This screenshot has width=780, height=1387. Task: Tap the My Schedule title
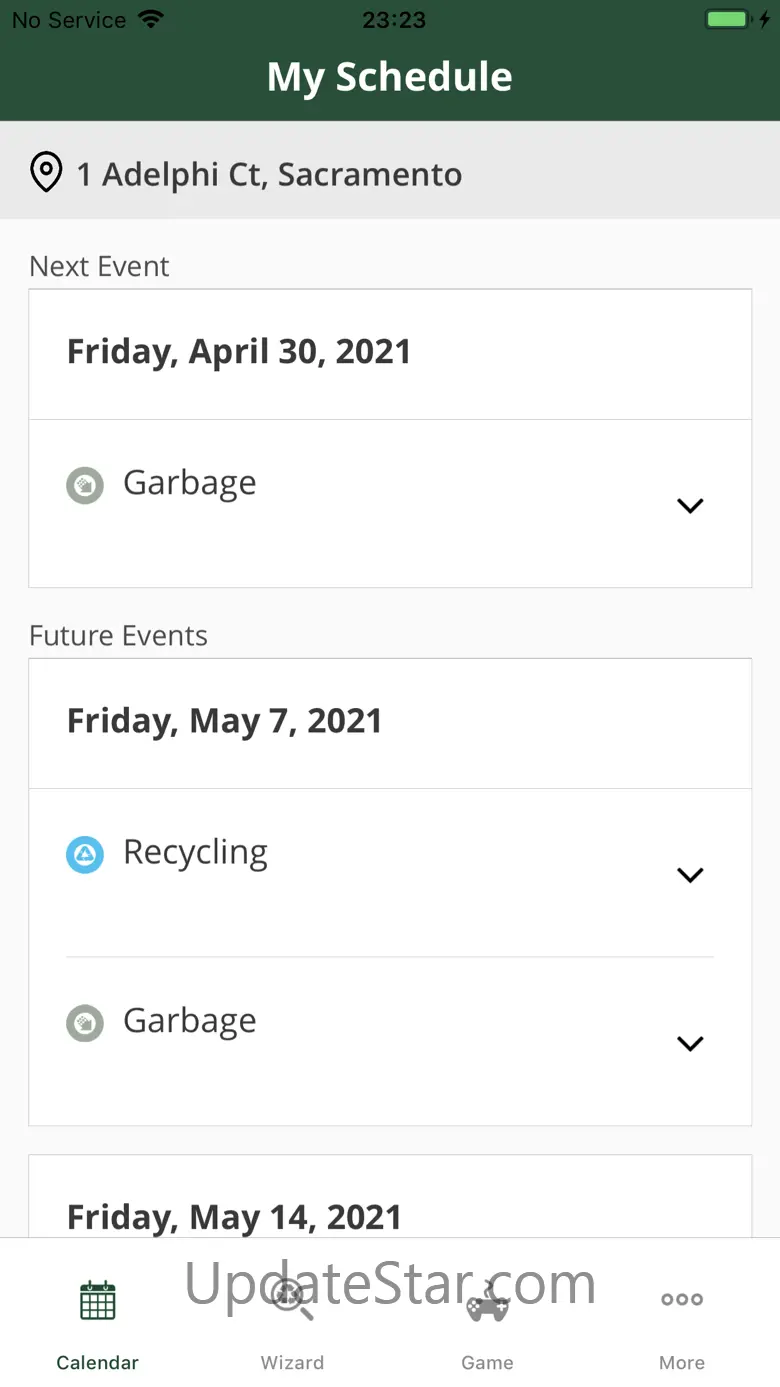390,77
